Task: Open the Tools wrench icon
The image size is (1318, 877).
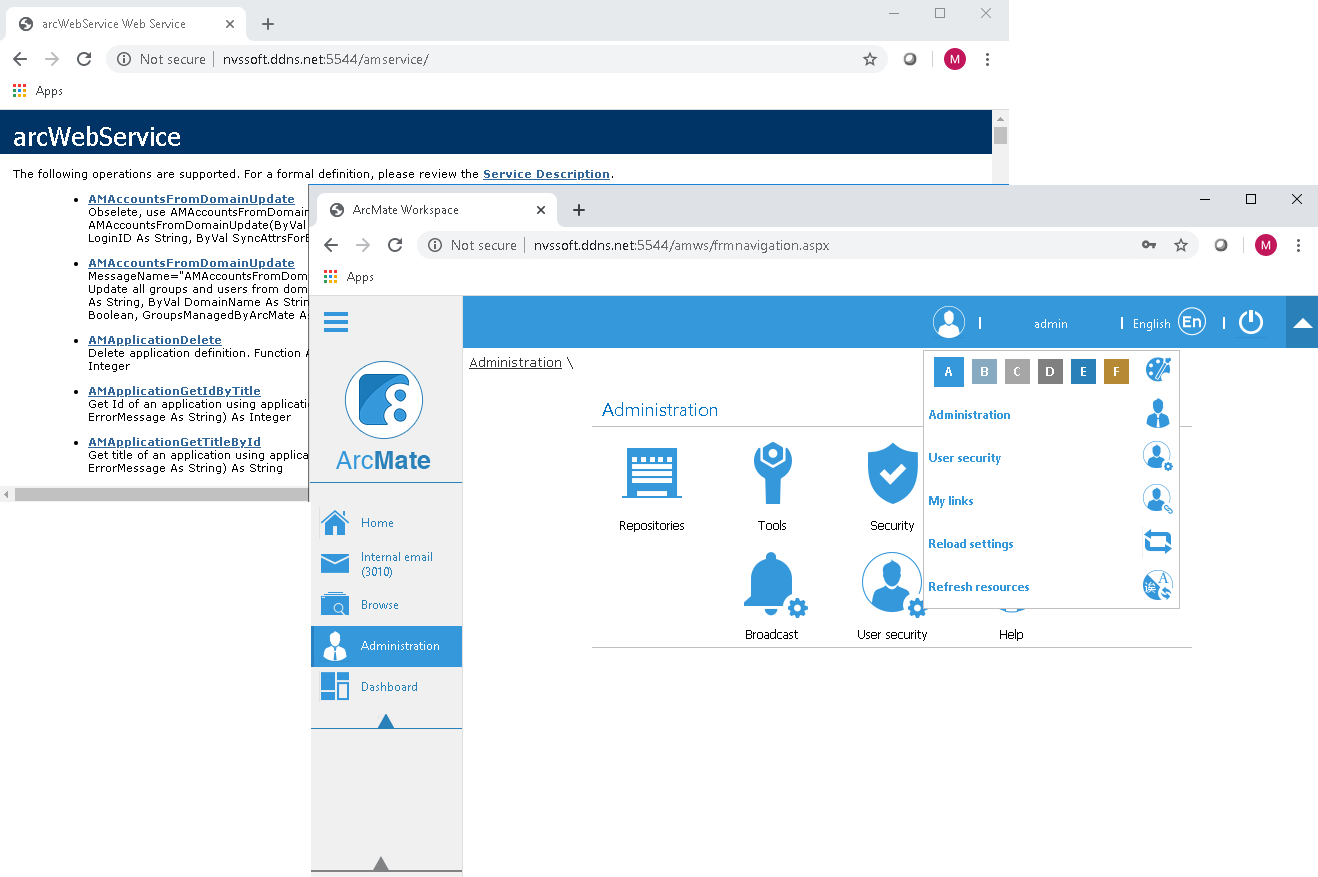Action: point(771,472)
